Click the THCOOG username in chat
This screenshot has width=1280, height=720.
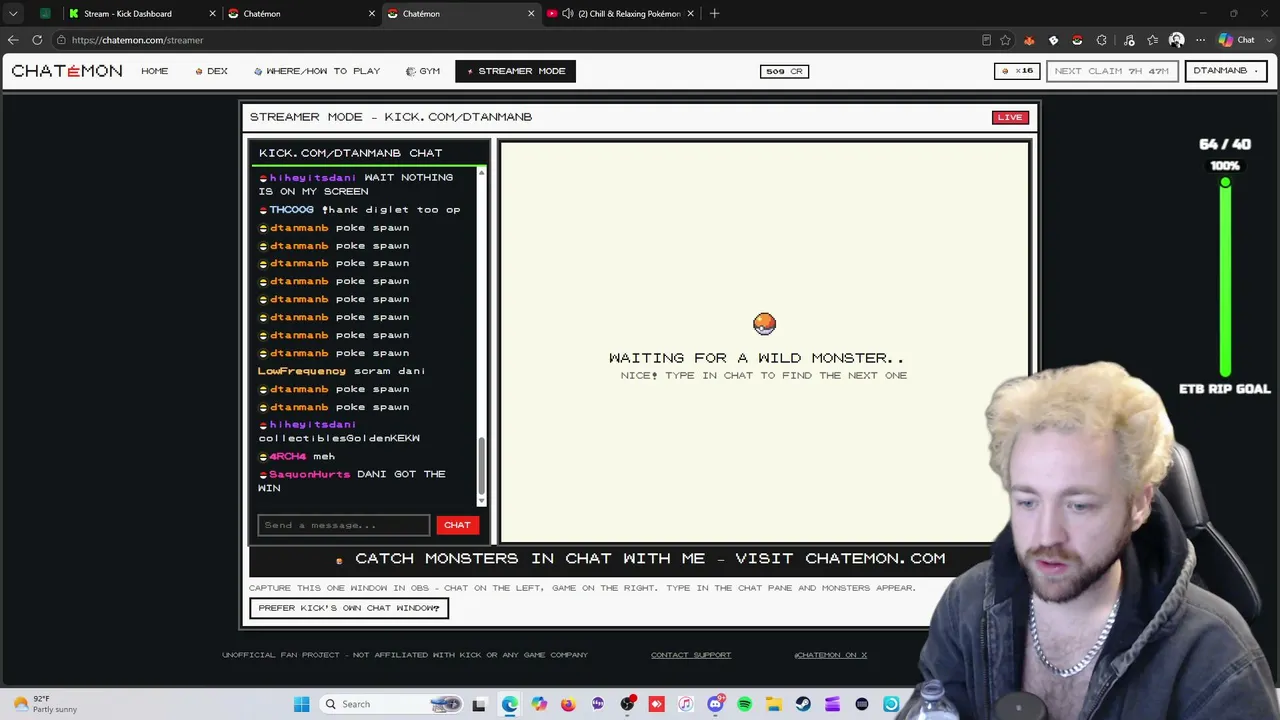click(x=291, y=210)
